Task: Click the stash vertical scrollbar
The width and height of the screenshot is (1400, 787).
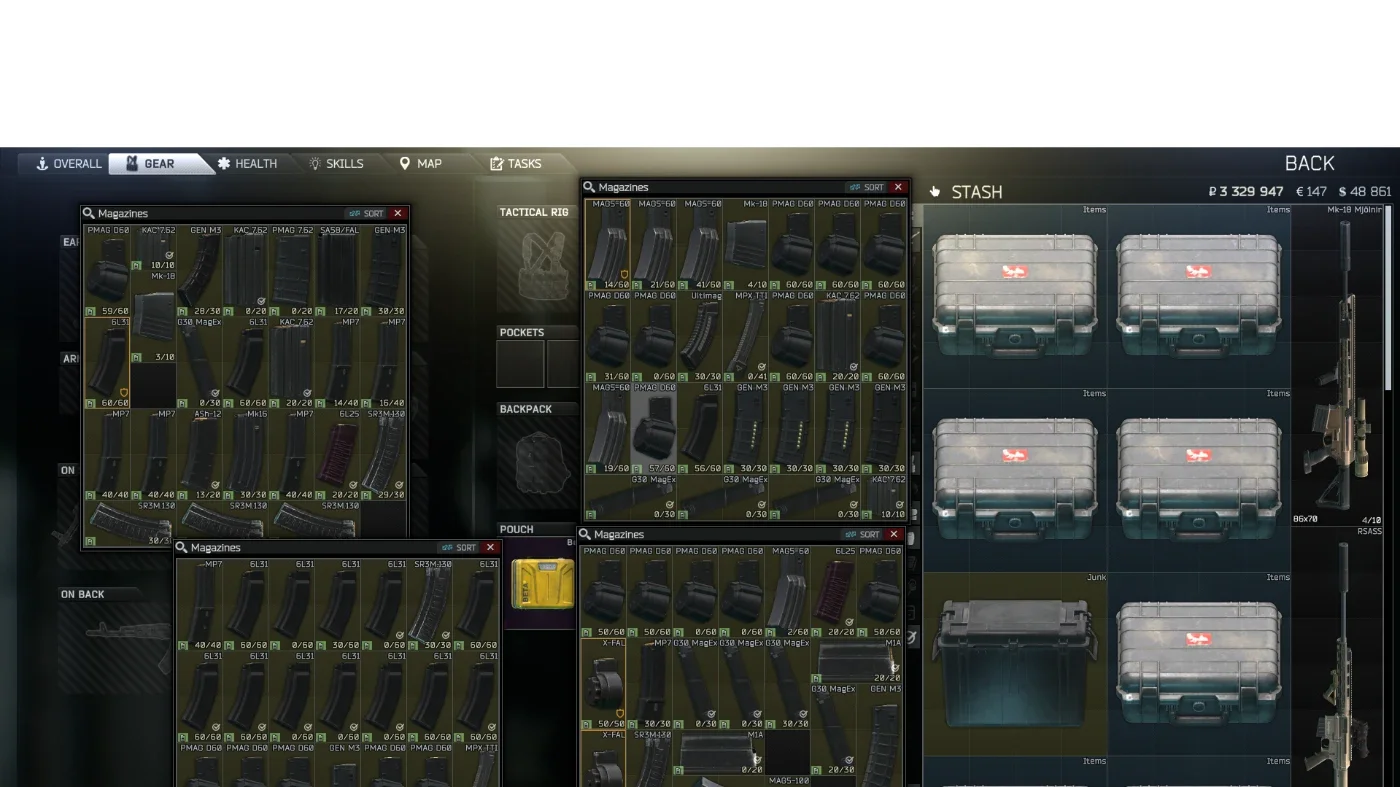Action: tap(1388, 300)
